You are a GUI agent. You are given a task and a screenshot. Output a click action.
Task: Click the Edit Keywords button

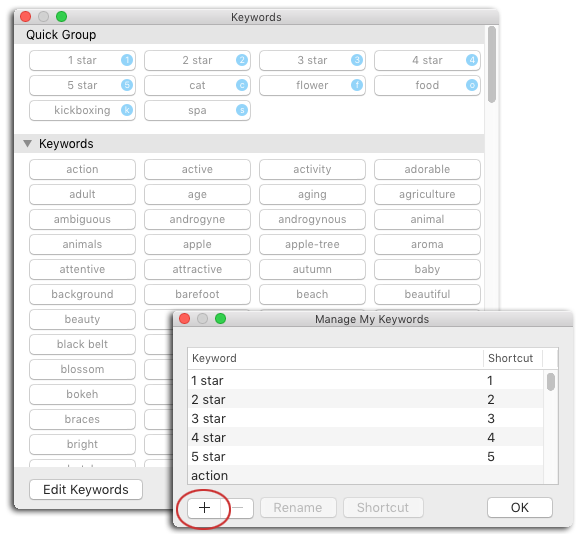(x=86, y=490)
